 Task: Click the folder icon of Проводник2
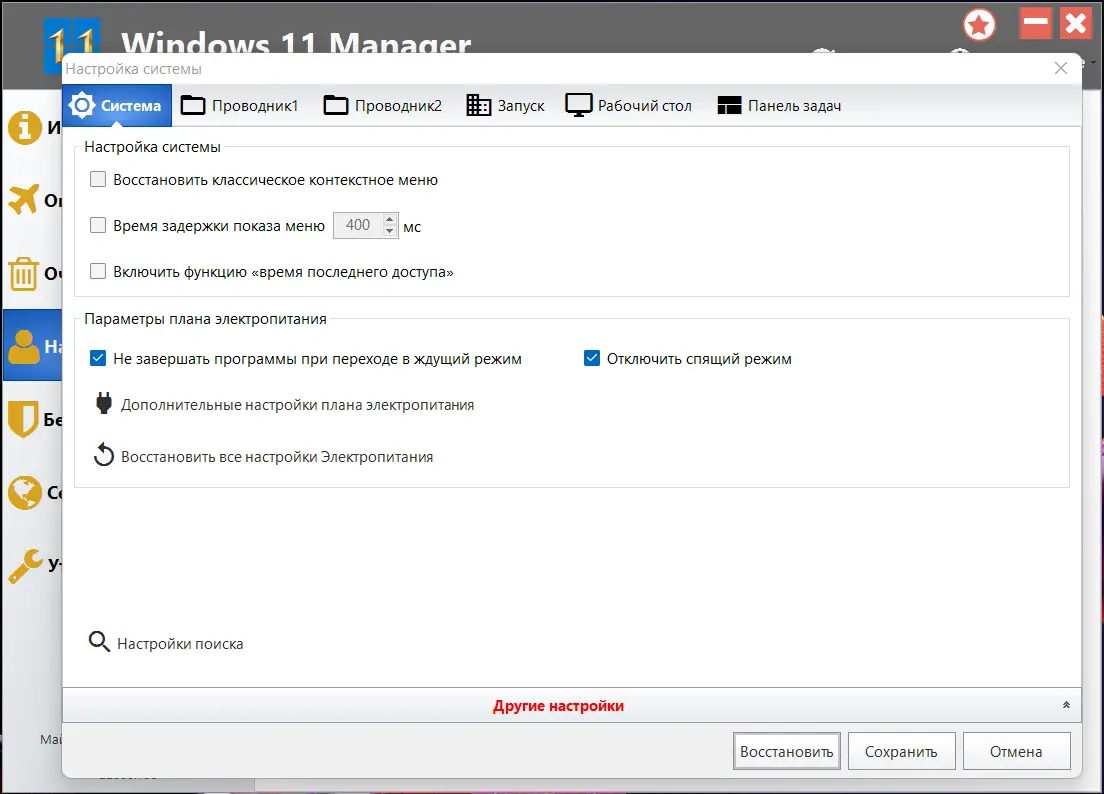tap(336, 105)
